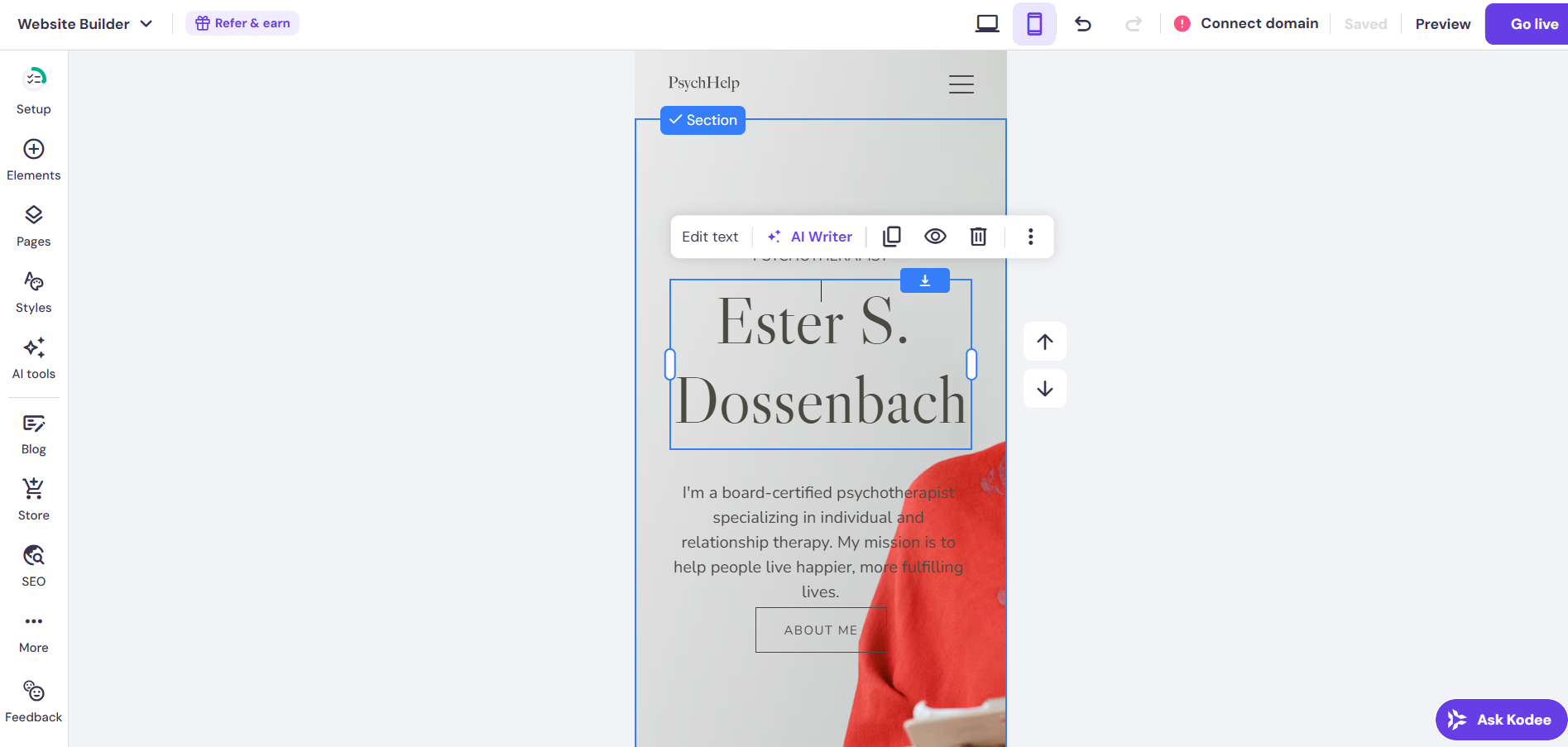Click the left resize handle of heading

[670, 364]
